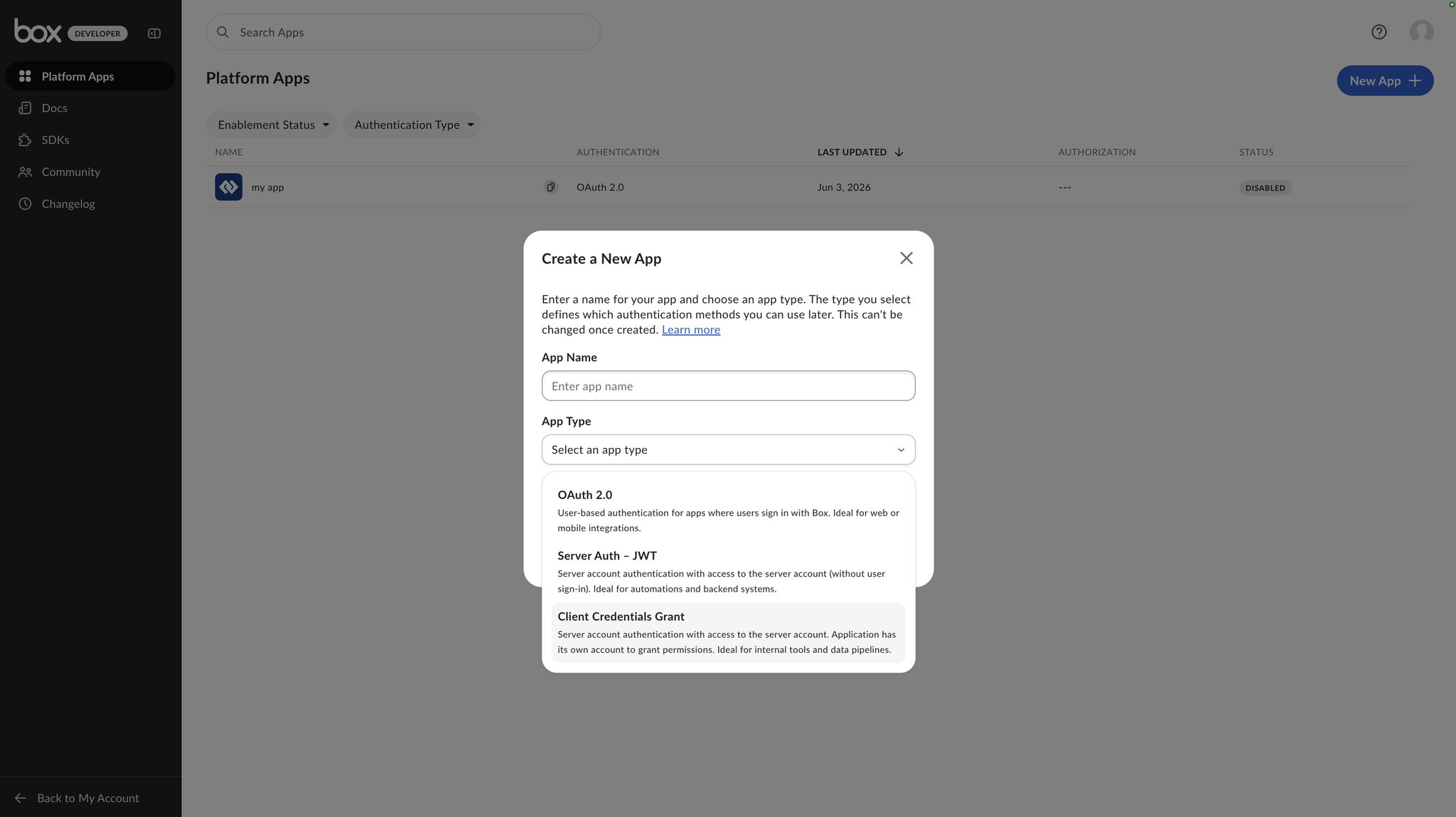Click the Last Updated sort arrow
The width and height of the screenshot is (1456, 817).
pyautogui.click(x=899, y=152)
